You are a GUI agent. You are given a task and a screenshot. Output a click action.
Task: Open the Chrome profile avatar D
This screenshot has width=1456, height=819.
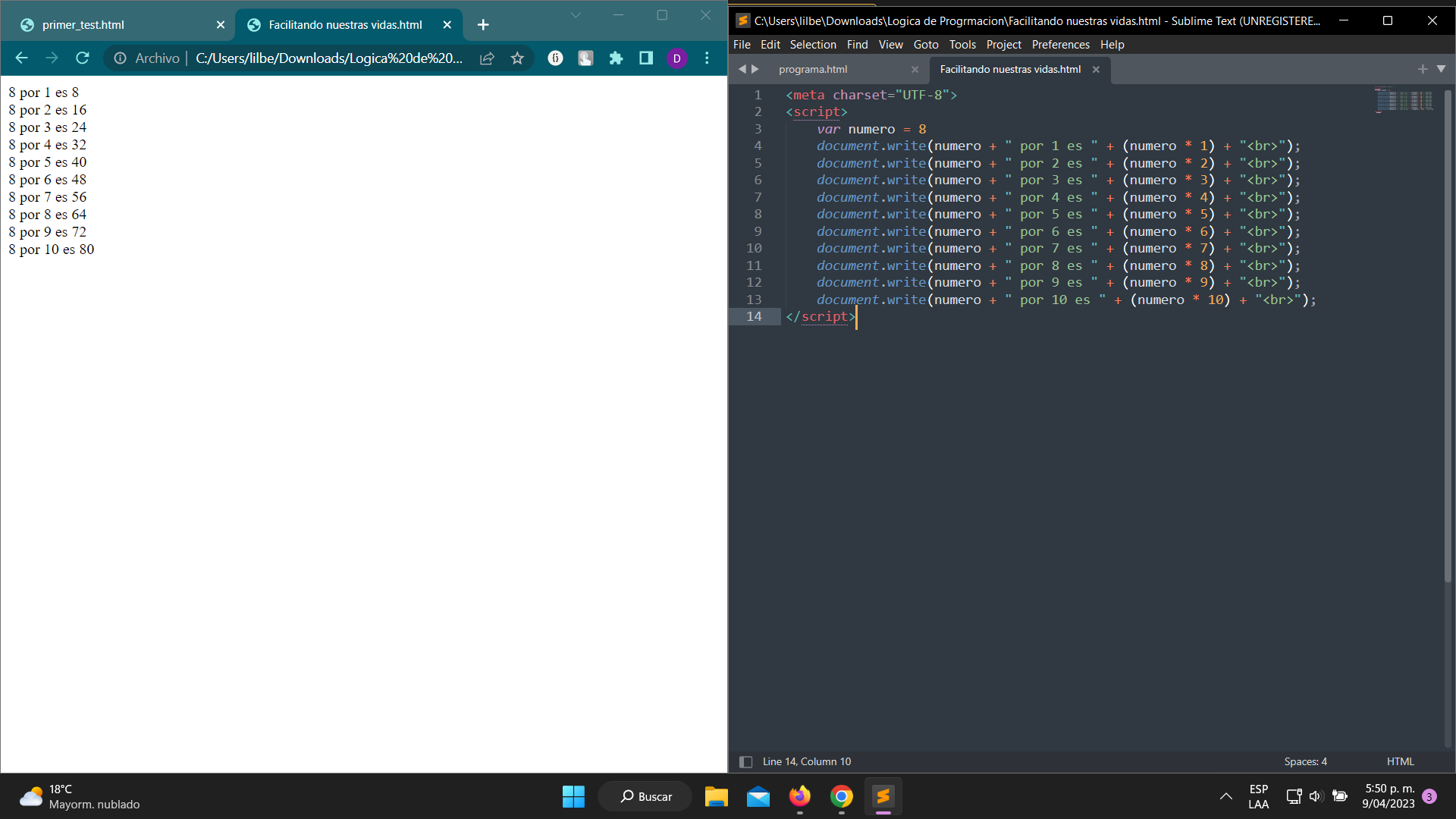pos(677,58)
